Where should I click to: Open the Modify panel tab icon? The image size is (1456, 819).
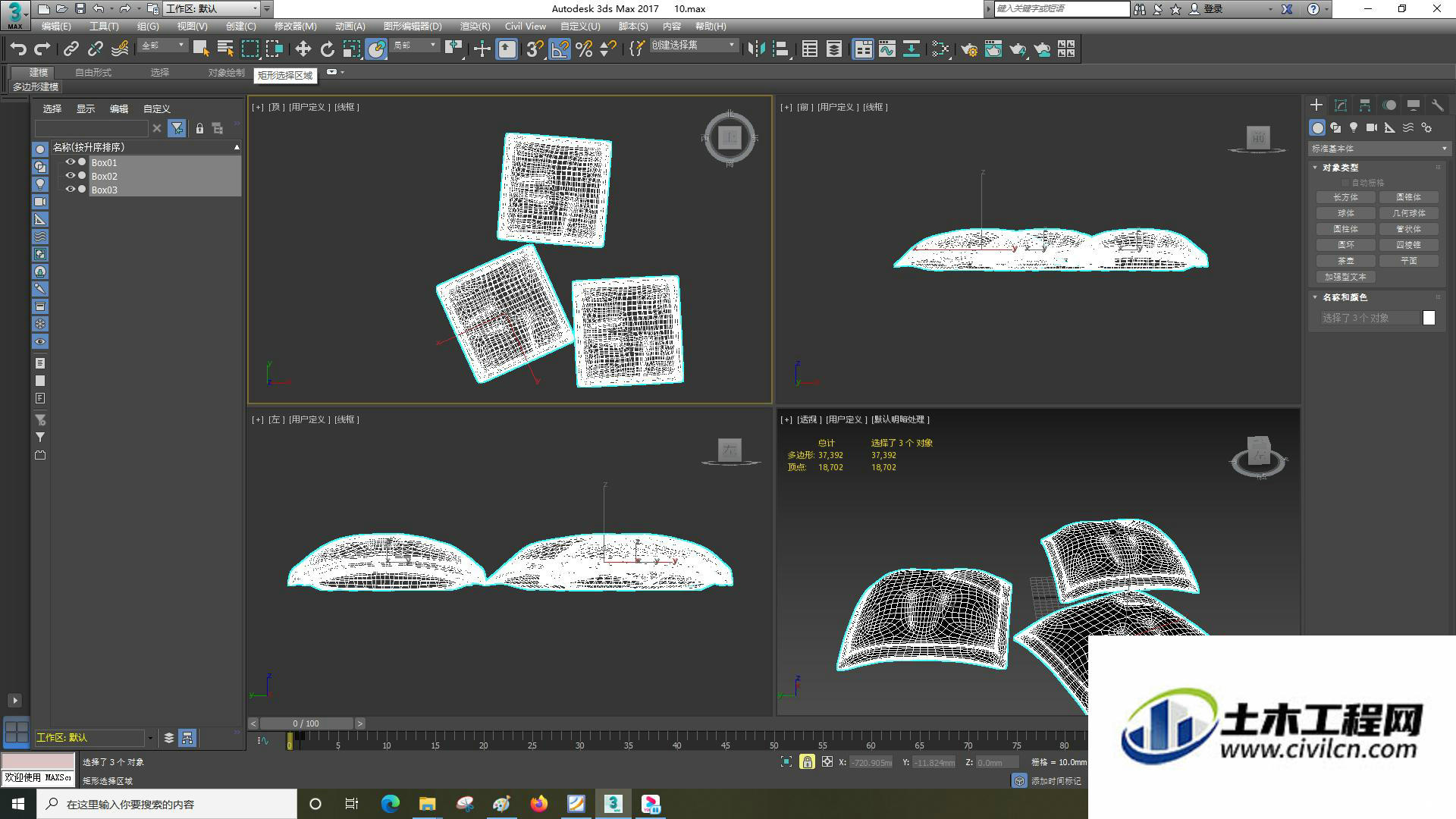click(1341, 105)
